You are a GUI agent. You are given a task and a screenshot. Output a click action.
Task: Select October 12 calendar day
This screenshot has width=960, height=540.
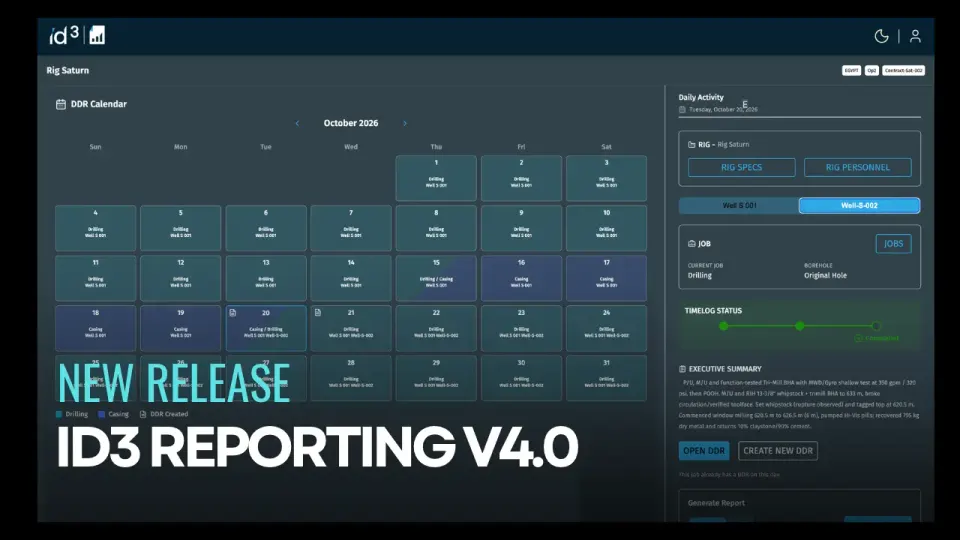coord(181,278)
